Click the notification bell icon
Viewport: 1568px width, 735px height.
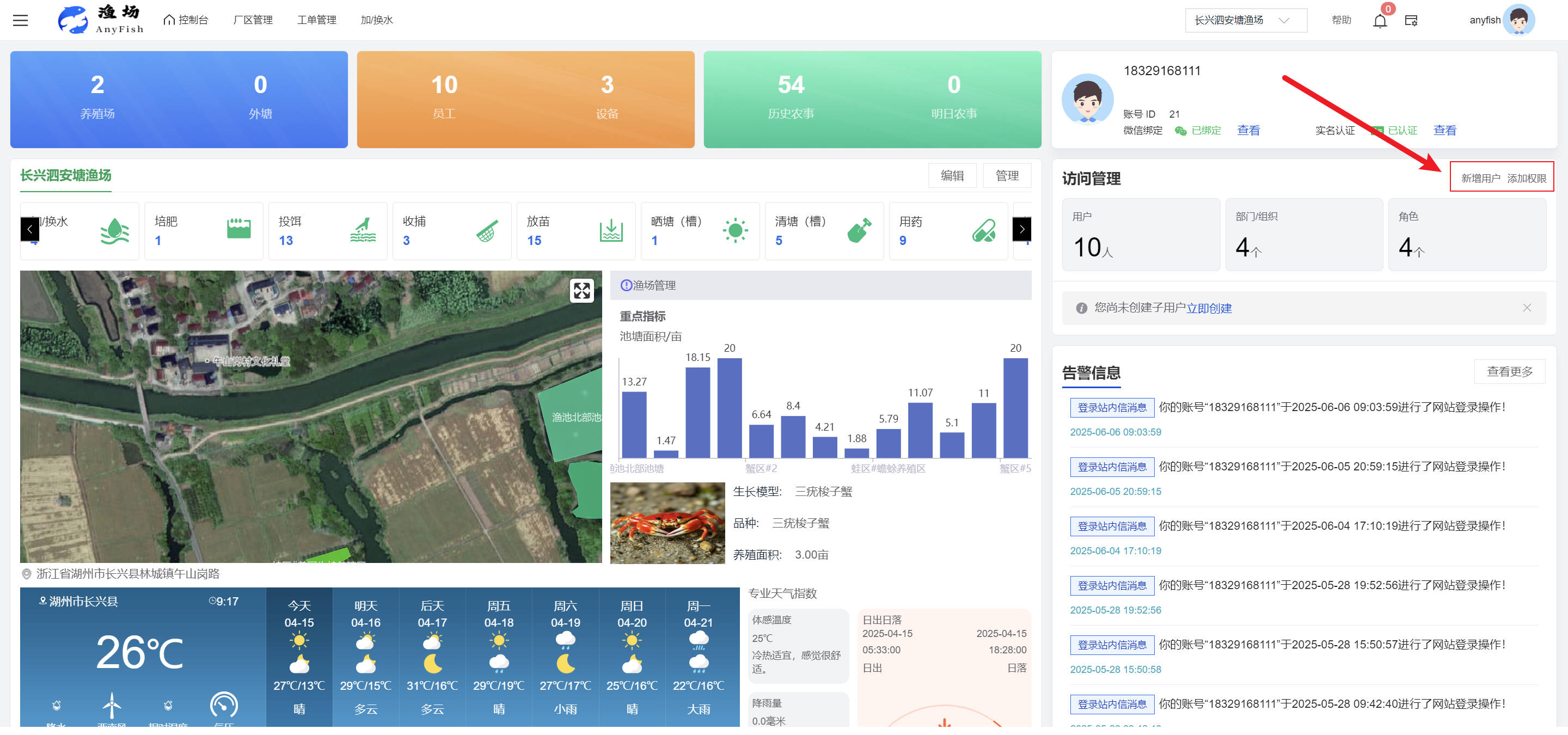pyautogui.click(x=1379, y=21)
